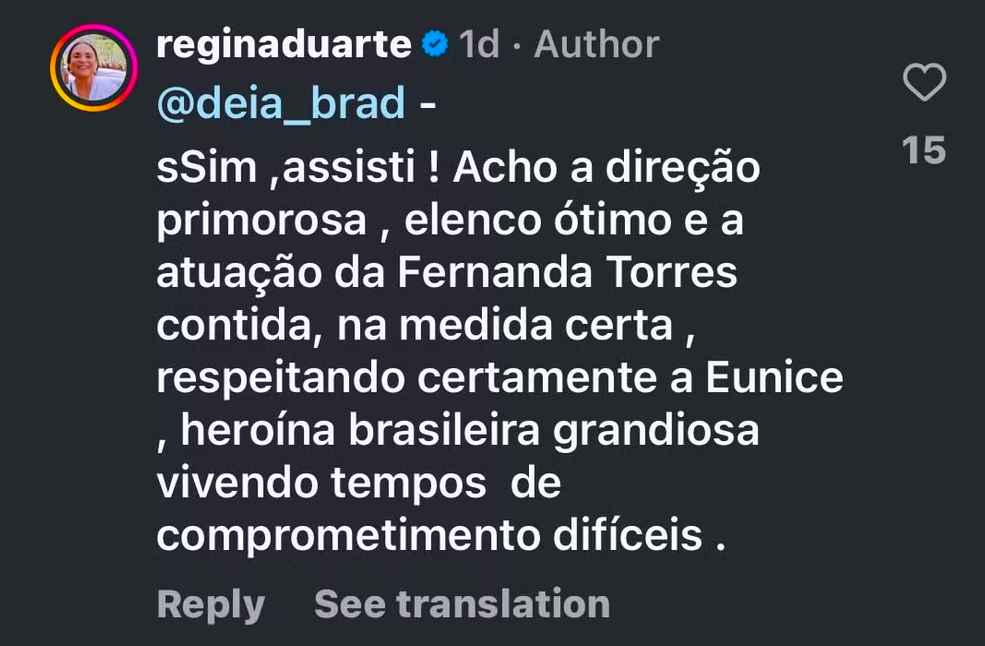Viewport: 985px width, 646px height.
Task: Open the @deia_brad mention
Action: 281,103
